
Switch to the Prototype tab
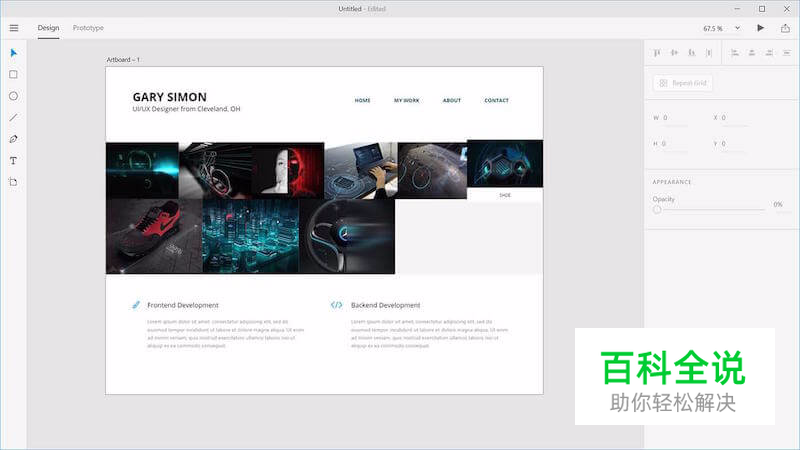coord(88,28)
